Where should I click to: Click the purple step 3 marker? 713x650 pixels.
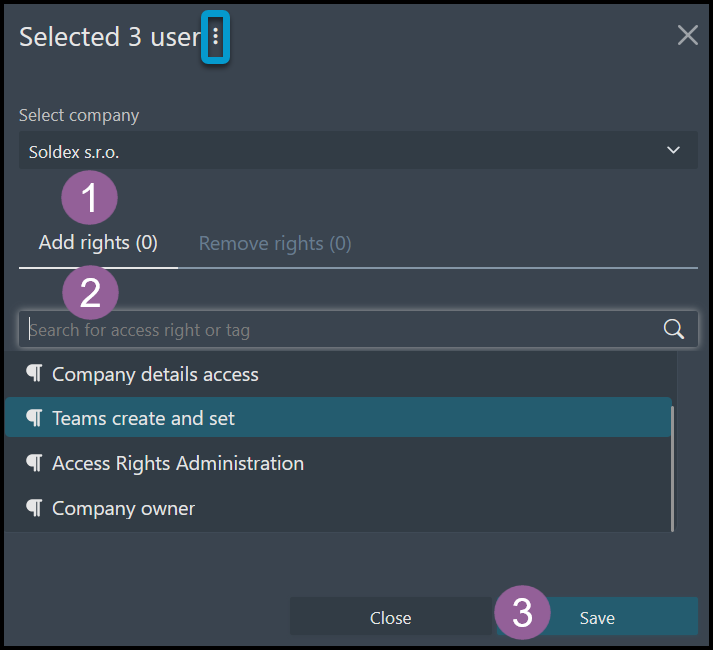point(522,613)
